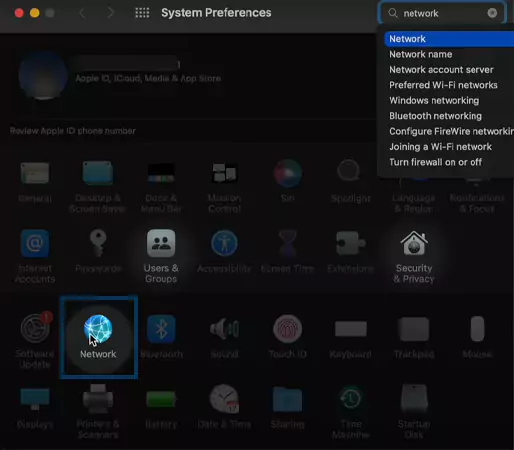Open Keyboard preferences

pos(351,329)
